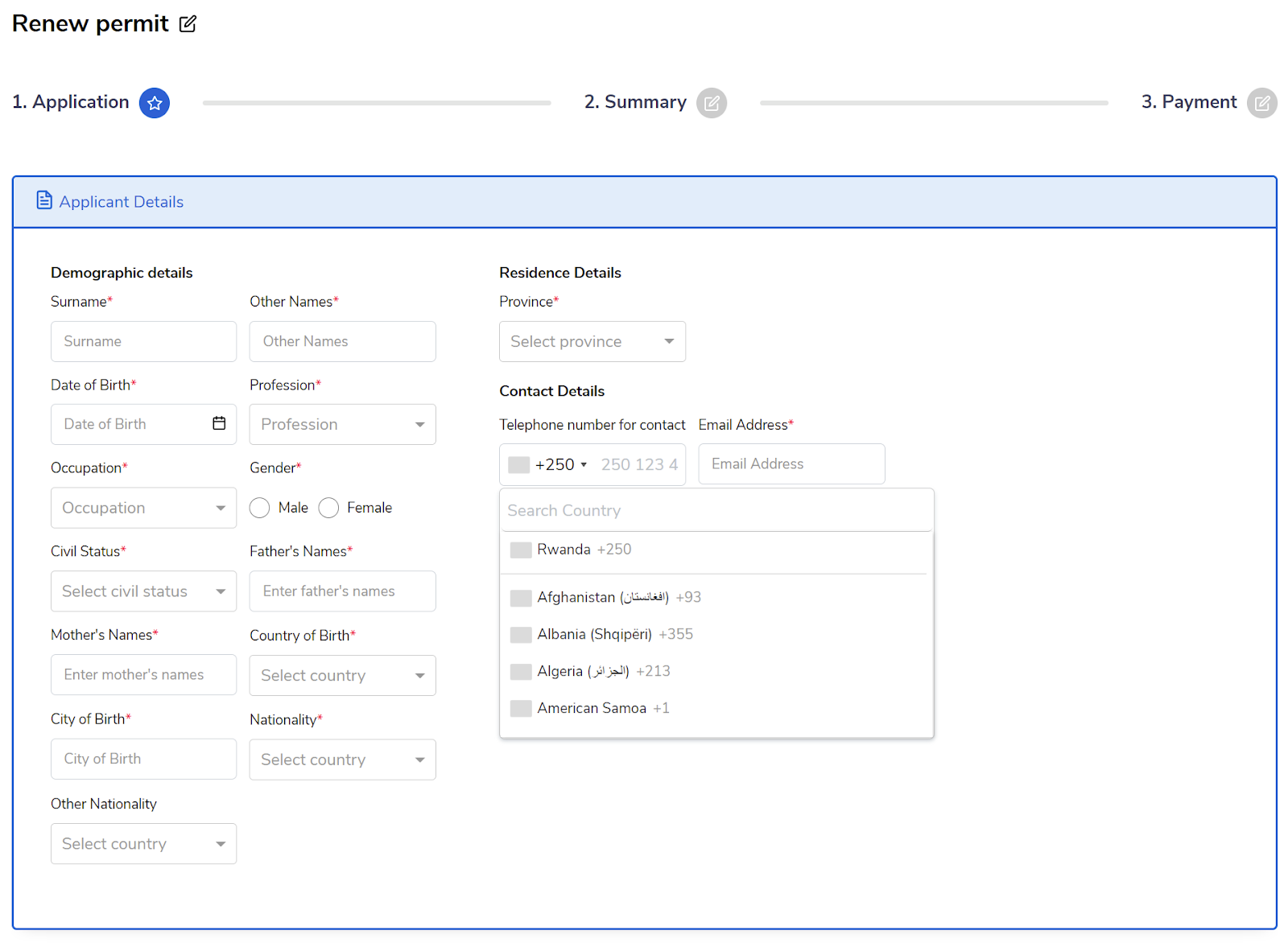
Task: Click the Payment step edit icon
Action: point(1262,103)
